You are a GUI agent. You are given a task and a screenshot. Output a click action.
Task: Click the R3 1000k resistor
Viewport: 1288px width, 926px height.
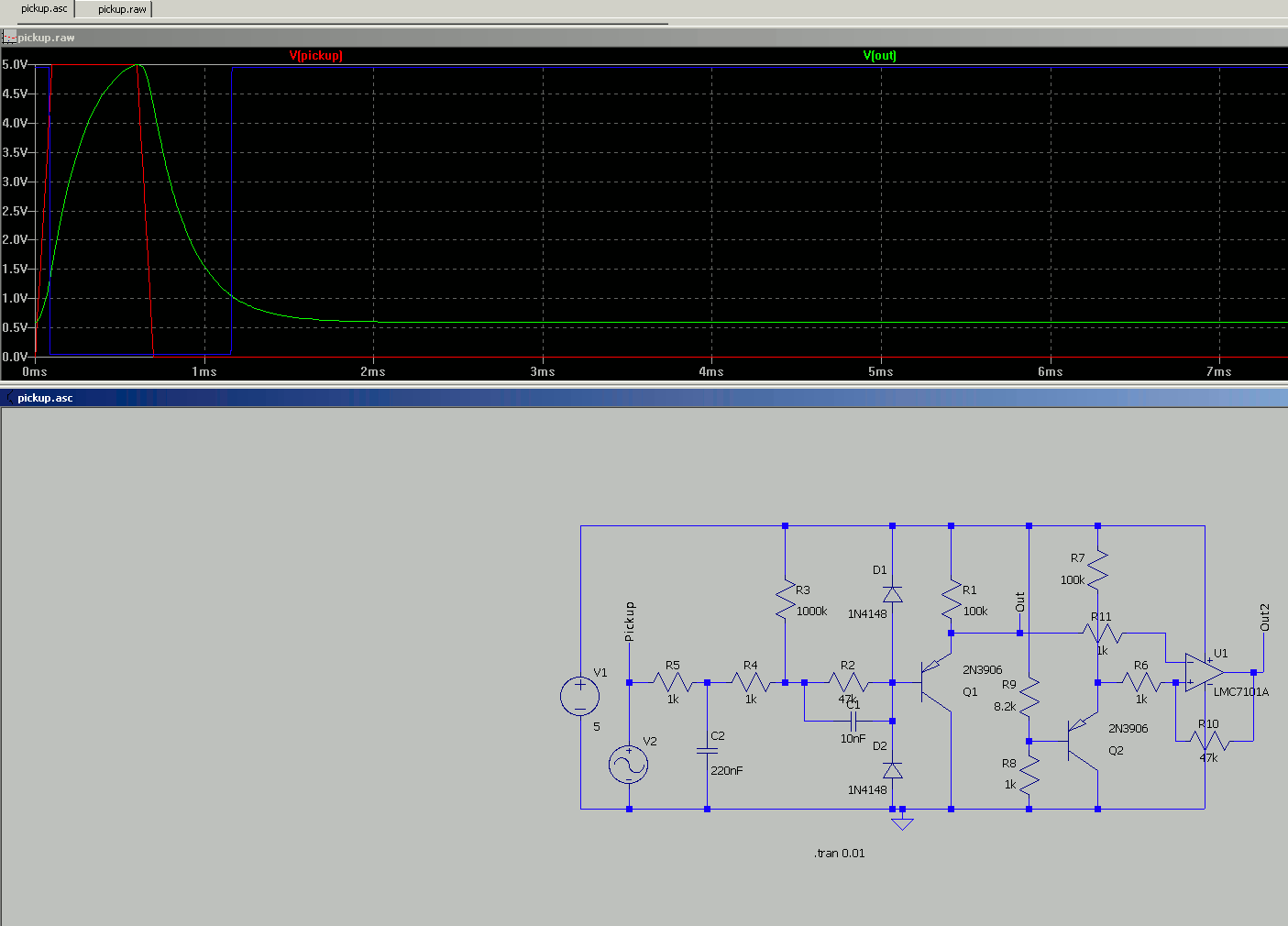pos(785,601)
